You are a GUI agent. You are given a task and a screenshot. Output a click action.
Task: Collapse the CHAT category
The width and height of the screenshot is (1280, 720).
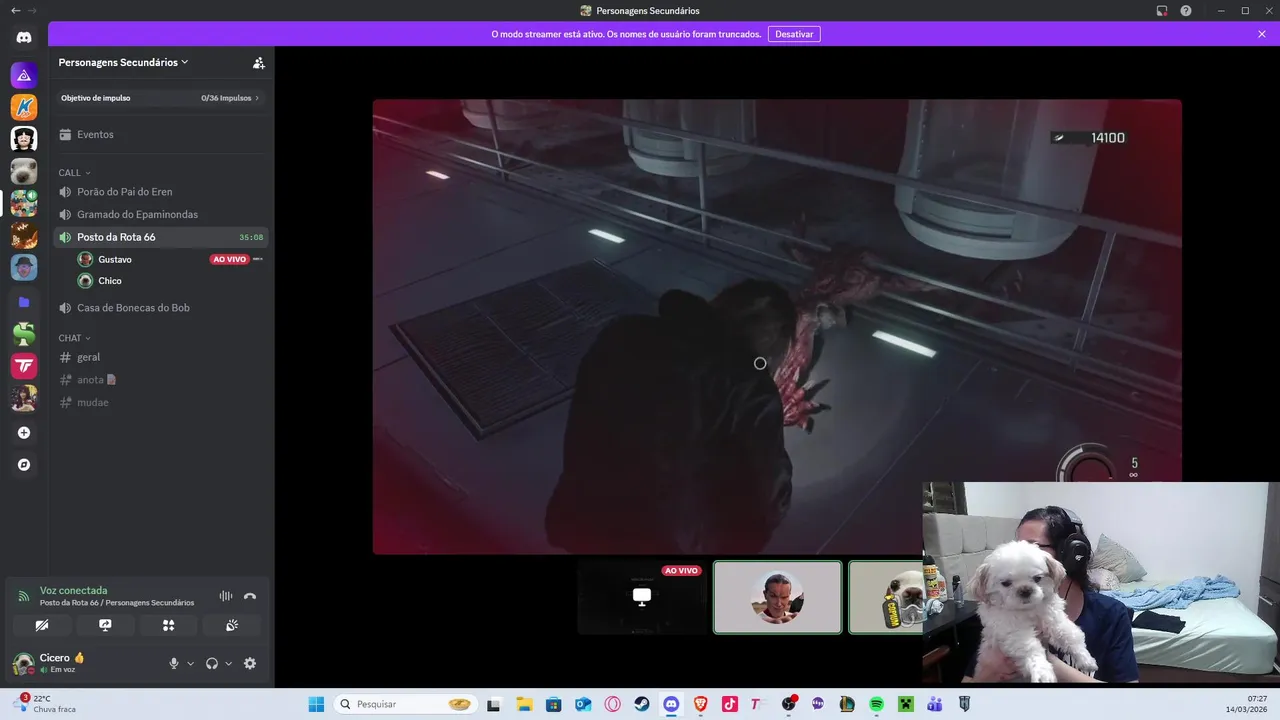tap(74, 338)
